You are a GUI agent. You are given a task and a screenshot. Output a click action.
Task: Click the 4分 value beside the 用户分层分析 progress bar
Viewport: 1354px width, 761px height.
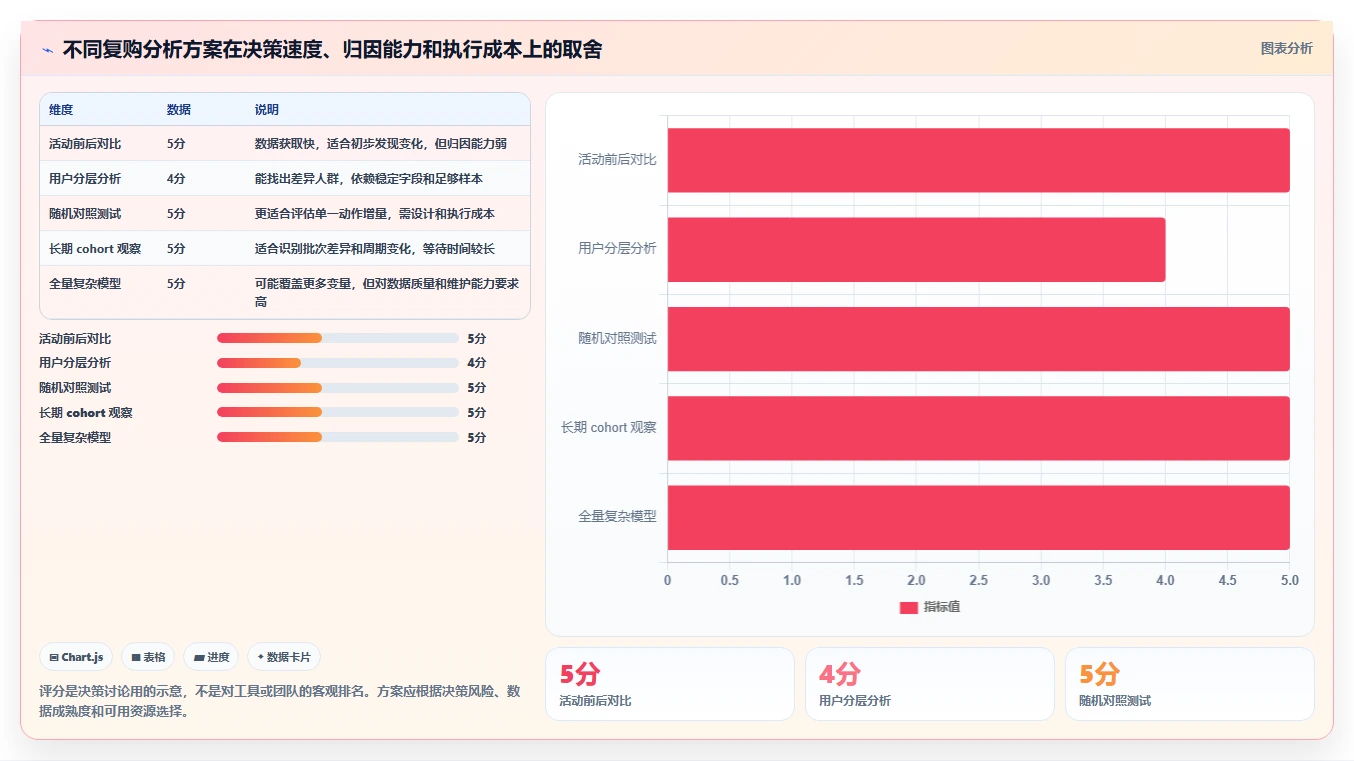coord(477,363)
